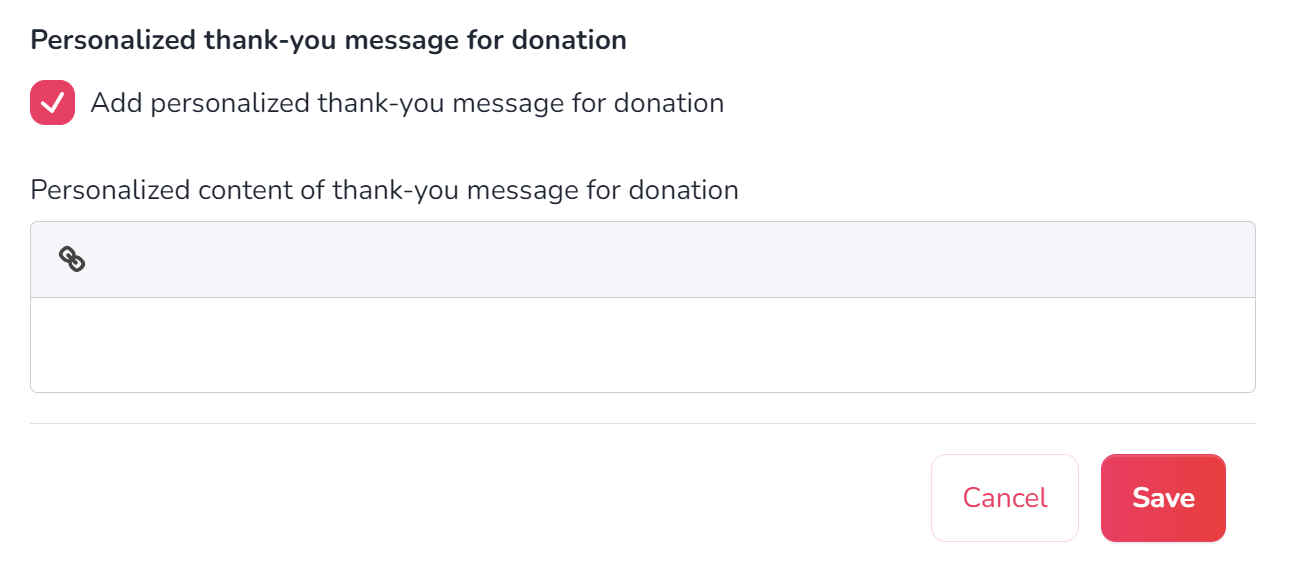
Task: Click the Save button
Action: [1163, 498]
